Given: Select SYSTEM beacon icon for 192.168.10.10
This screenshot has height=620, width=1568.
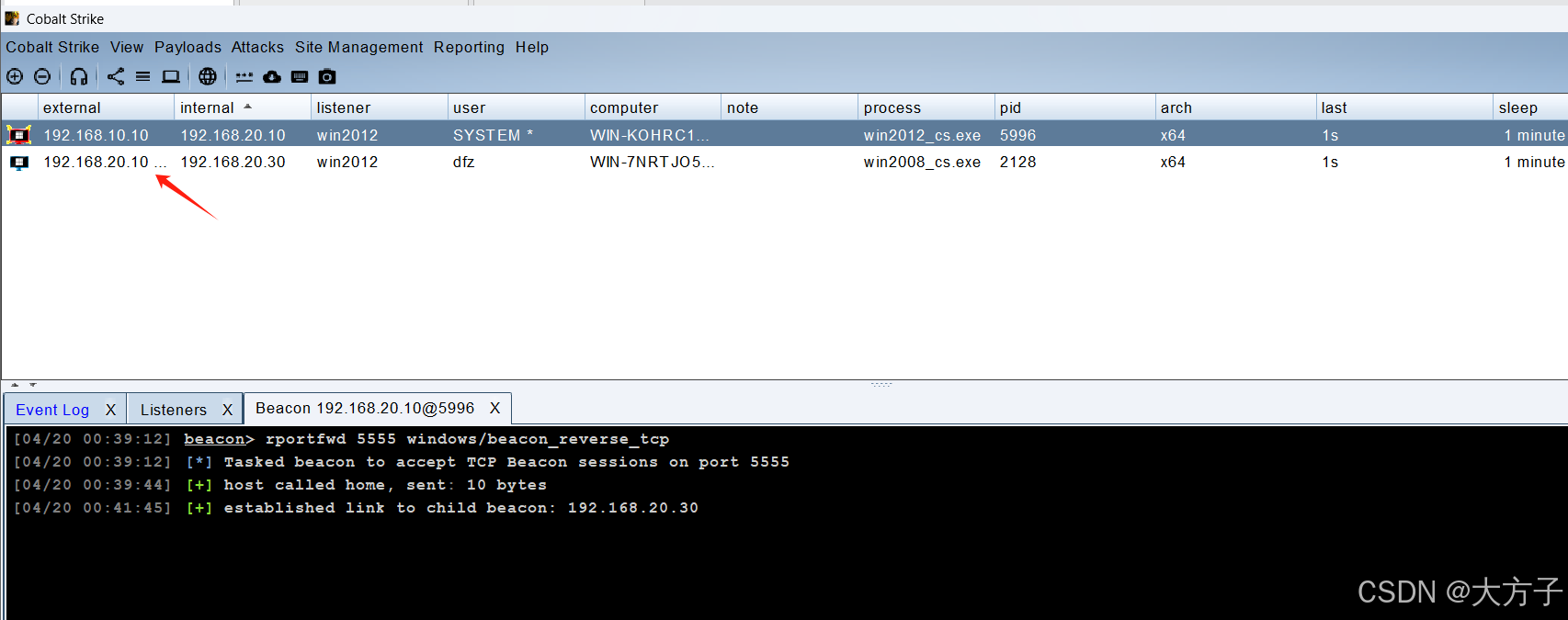Looking at the screenshot, I should [x=18, y=135].
